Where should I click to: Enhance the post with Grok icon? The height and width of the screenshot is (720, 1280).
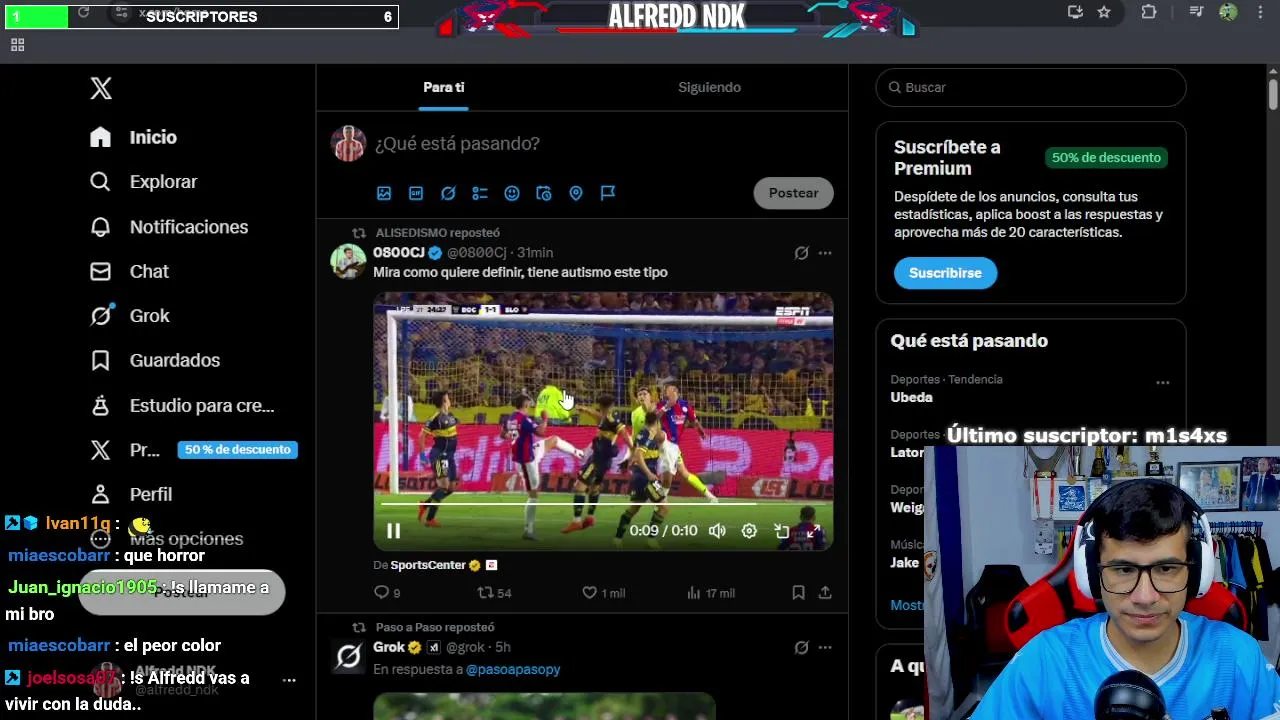click(448, 193)
